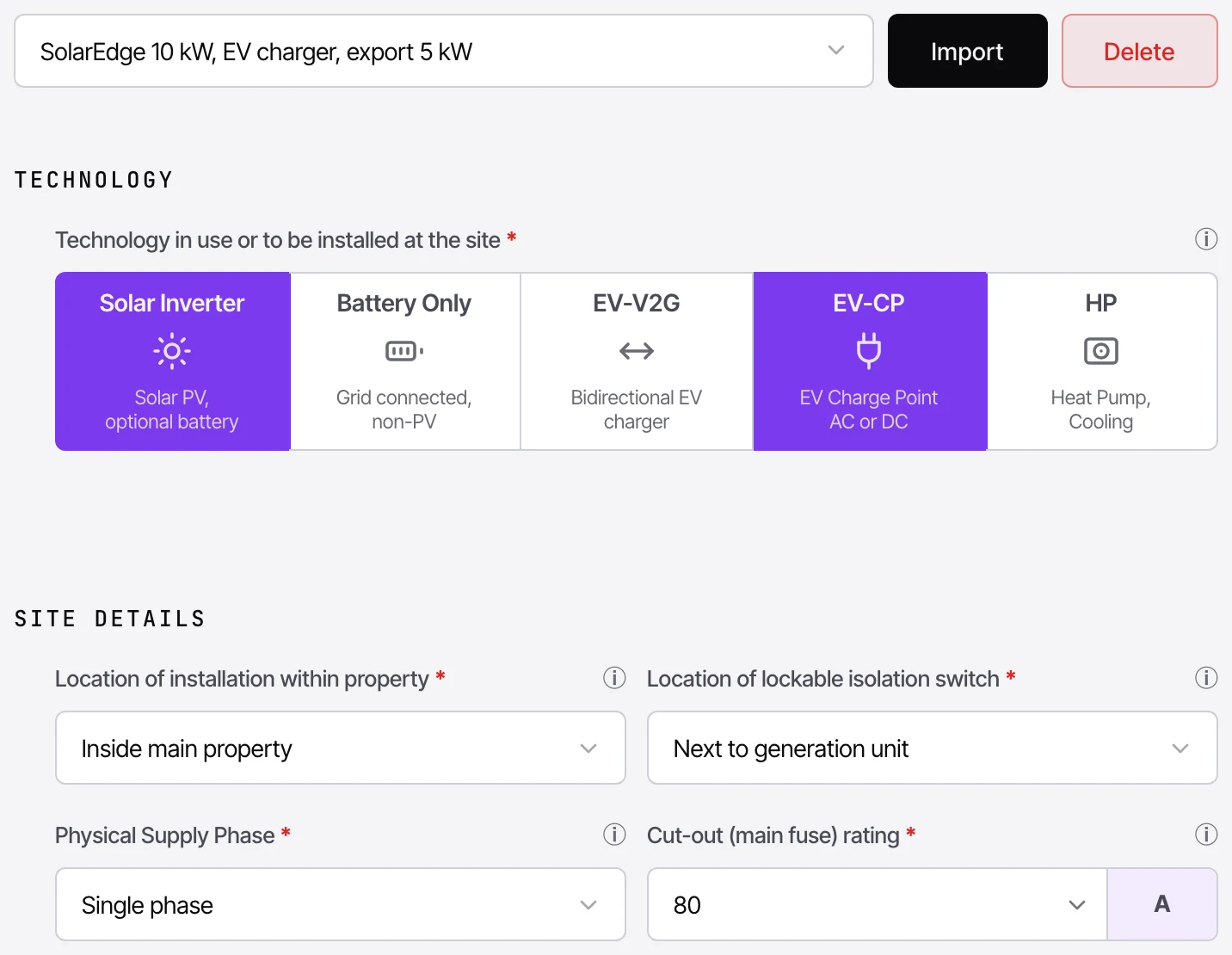The image size is (1232, 955).
Task: Toggle the HP technology title
Action: point(1101,303)
